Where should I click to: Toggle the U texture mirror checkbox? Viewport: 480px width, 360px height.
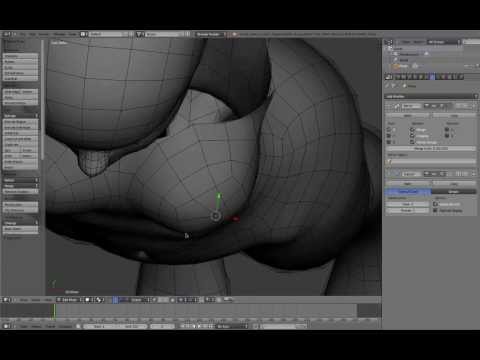point(447,130)
